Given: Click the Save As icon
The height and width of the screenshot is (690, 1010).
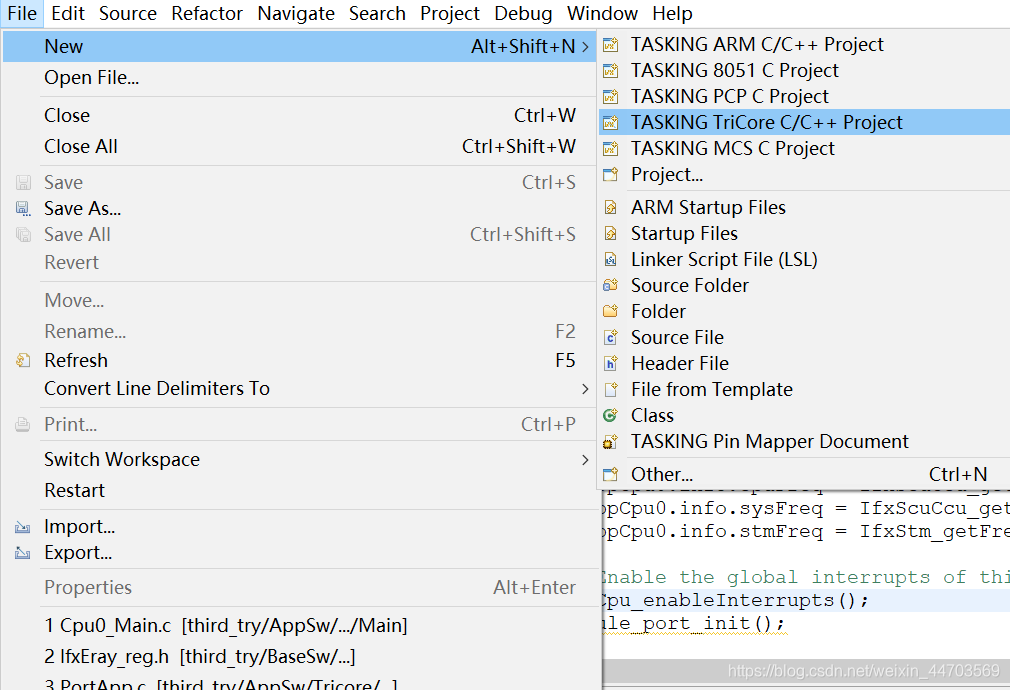Looking at the screenshot, I should [23, 209].
